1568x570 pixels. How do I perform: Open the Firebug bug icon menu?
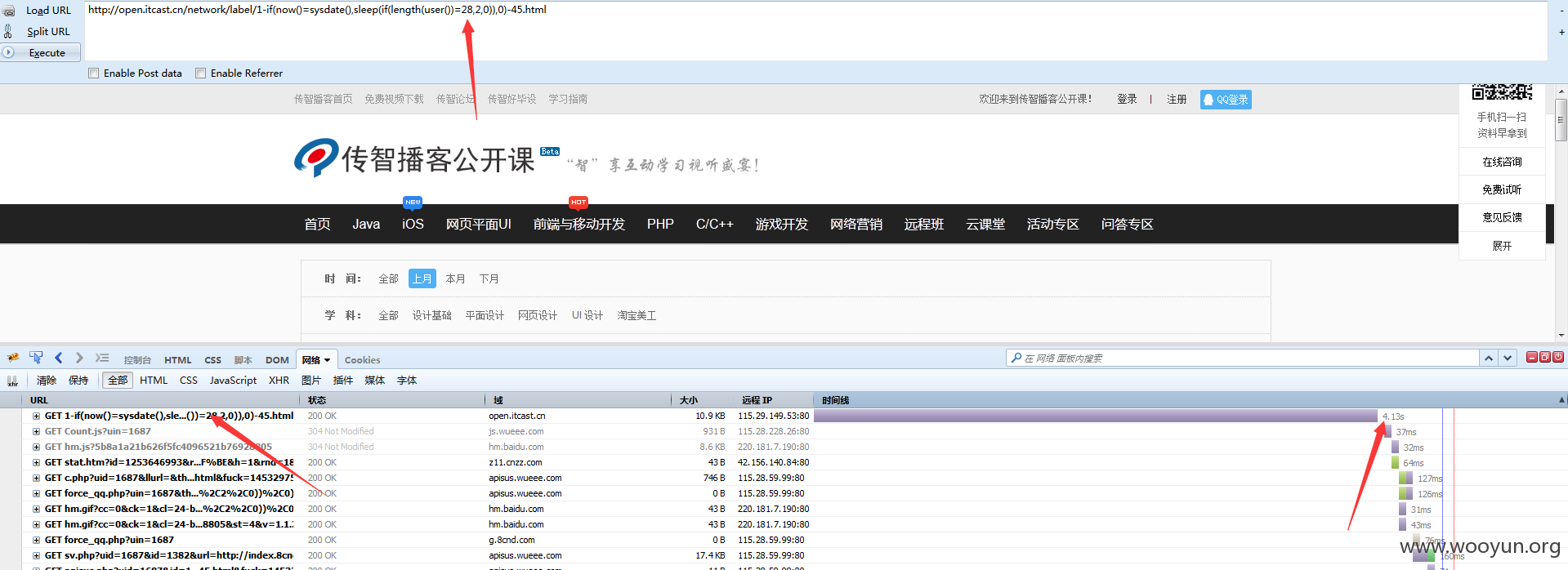point(13,358)
